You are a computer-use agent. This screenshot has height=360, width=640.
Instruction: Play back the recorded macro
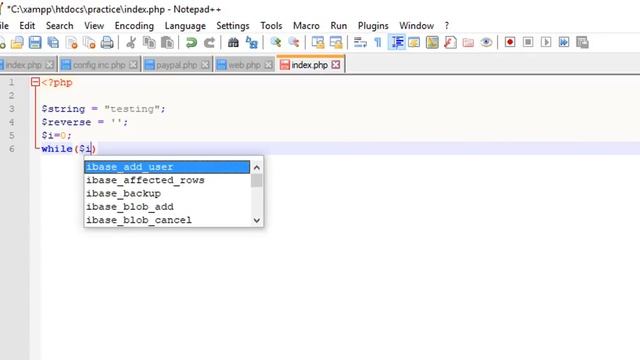[546, 42]
